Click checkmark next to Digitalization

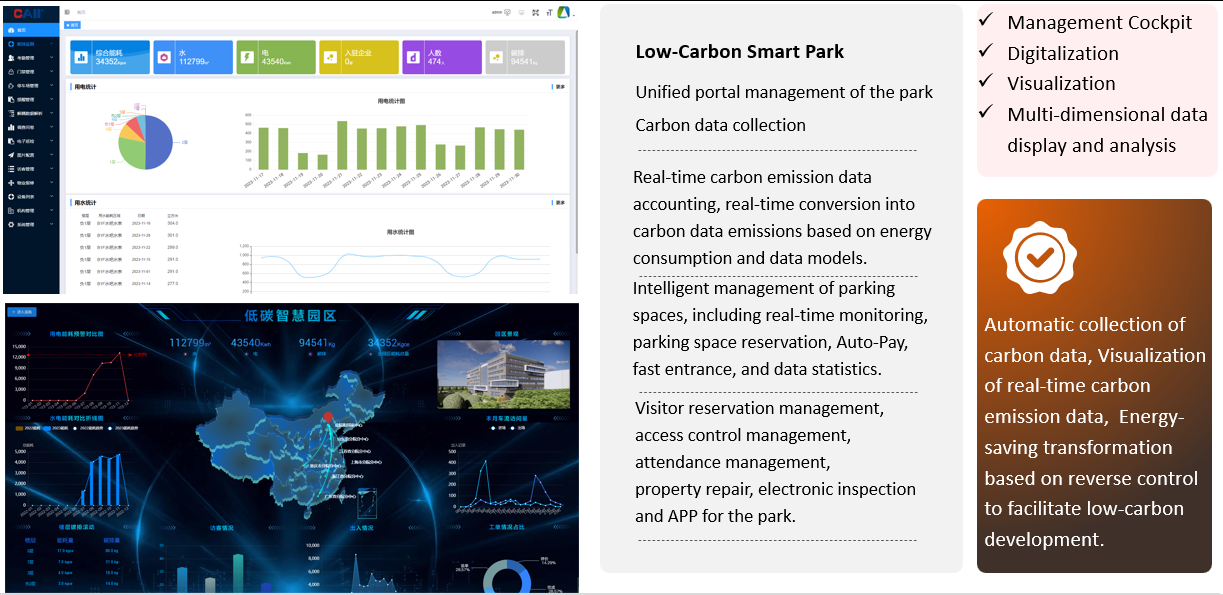point(986,50)
